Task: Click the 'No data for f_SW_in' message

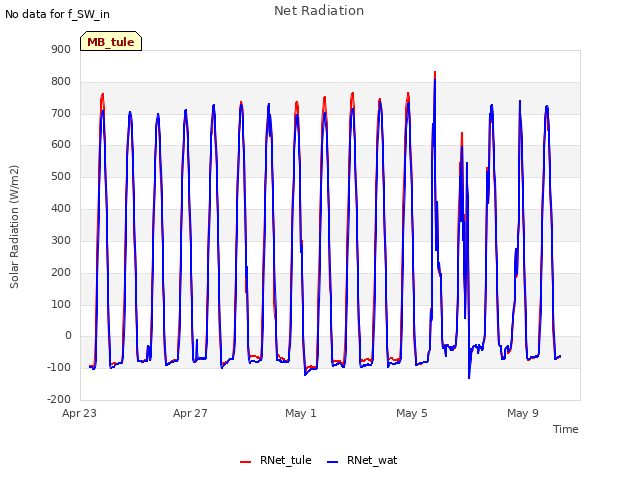Action: point(57,14)
